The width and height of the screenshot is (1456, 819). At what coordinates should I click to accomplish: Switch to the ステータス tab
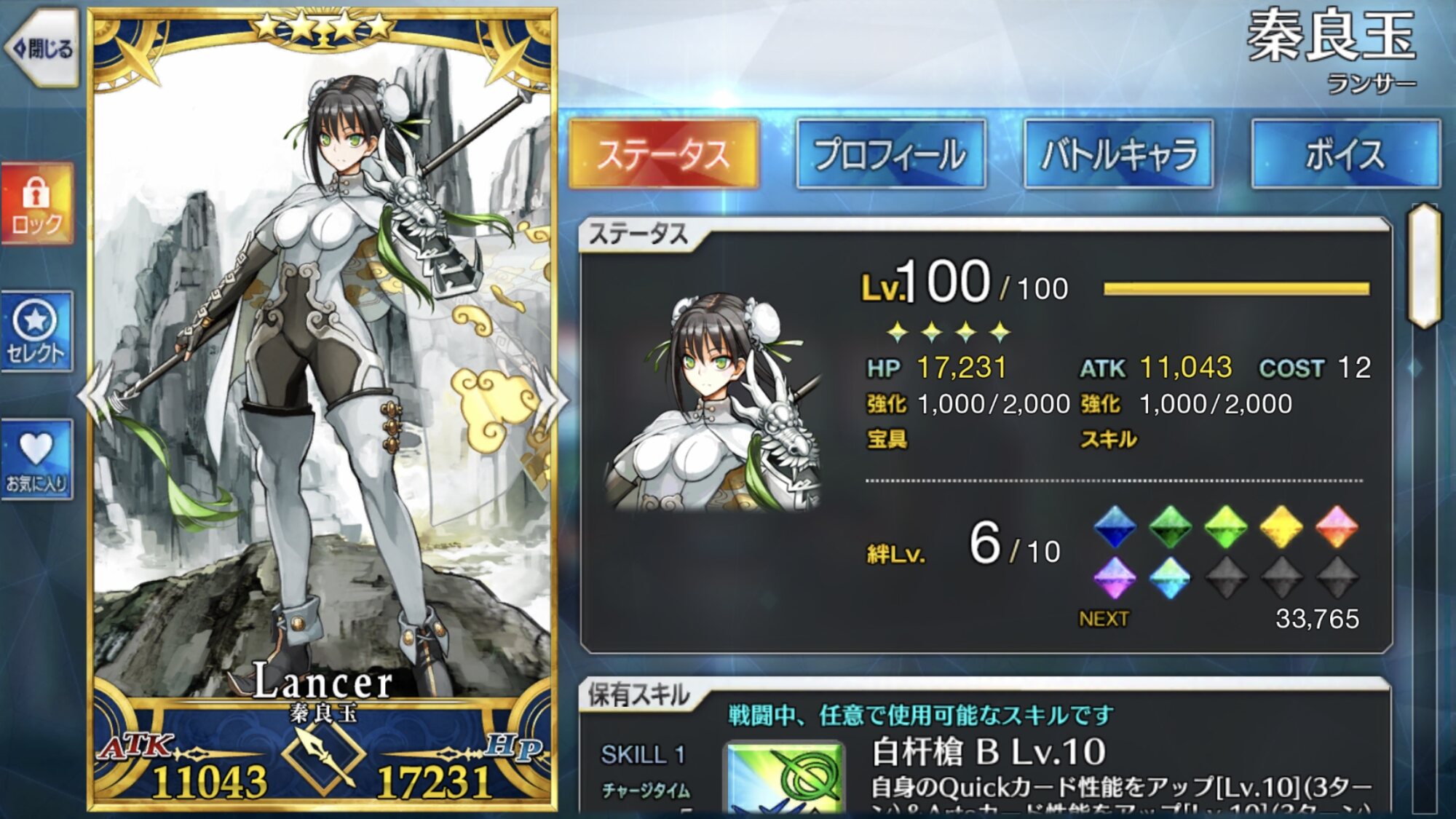click(x=663, y=154)
